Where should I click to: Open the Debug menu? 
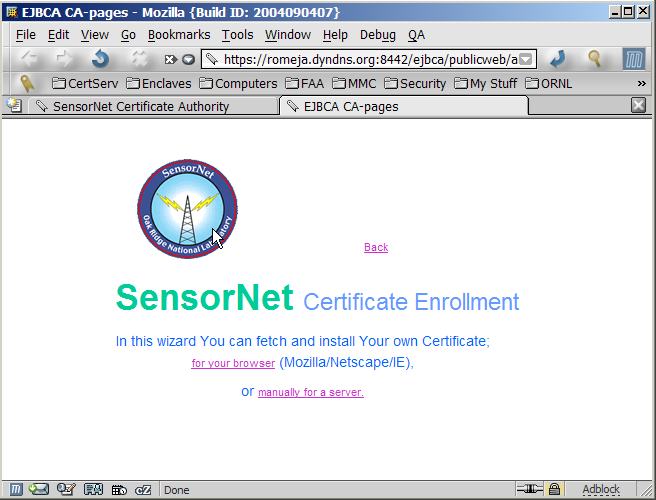click(x=377, y=35)
